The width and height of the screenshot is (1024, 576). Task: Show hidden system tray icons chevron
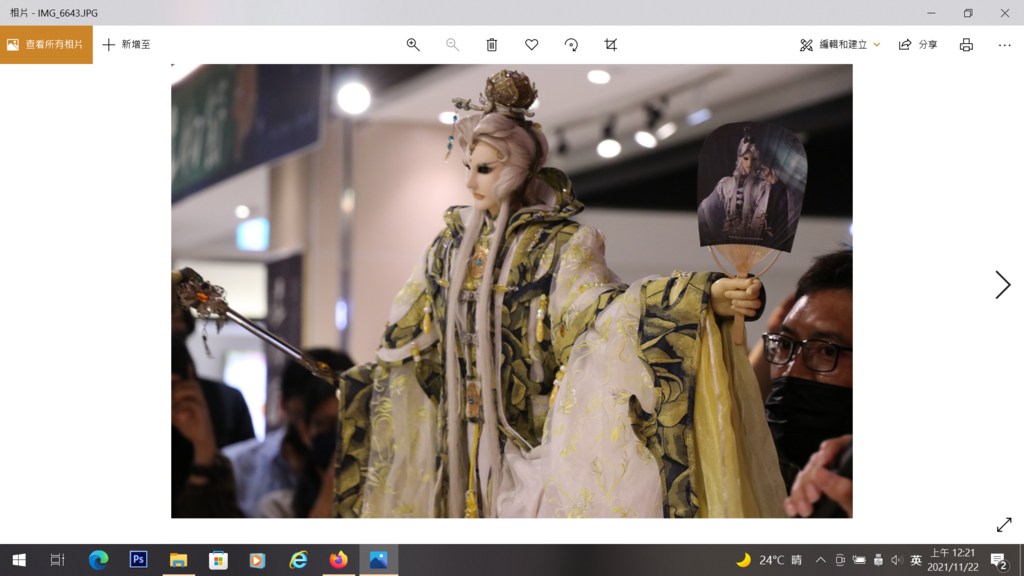[x=820, y=560]
